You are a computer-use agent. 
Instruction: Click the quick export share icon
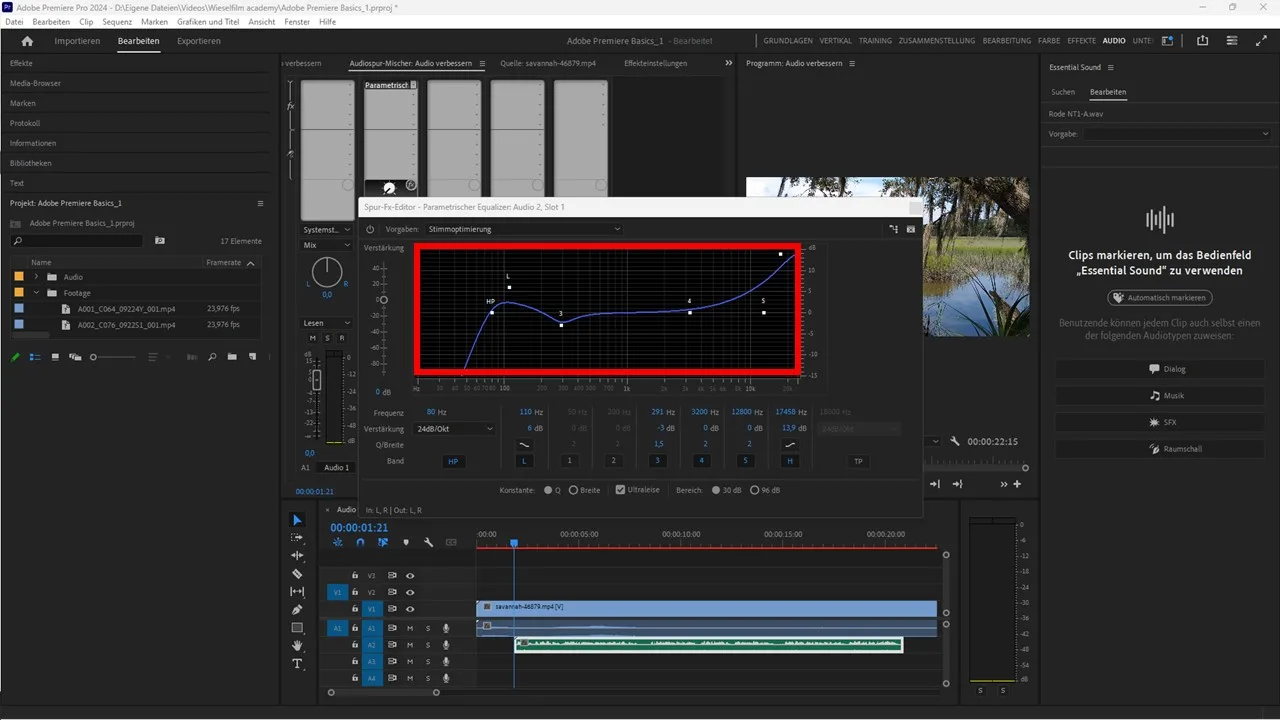click(x=1202, y=41)
